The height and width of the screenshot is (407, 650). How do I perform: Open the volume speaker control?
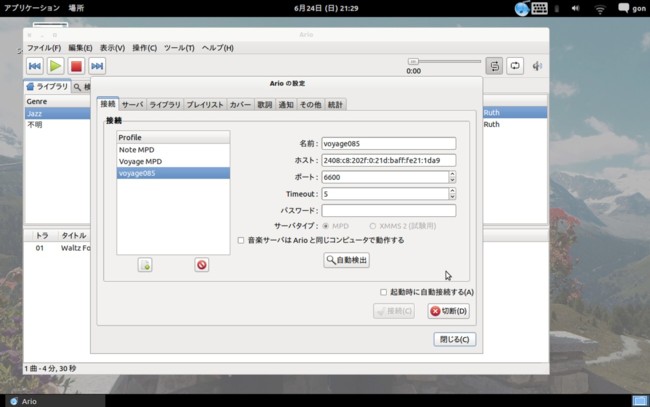tap(537, 66)
